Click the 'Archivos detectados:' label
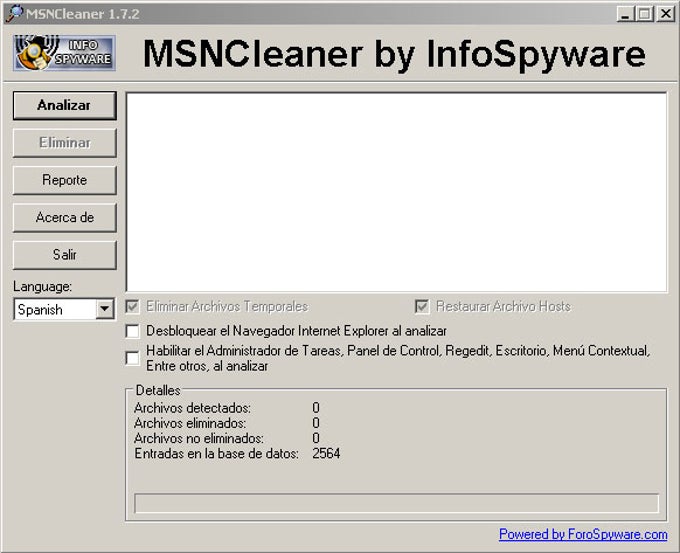The image size is (680, 553). click(x=192, y=408)
